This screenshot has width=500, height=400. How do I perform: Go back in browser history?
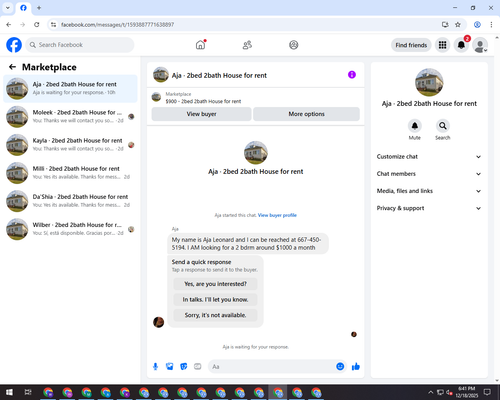(x=9, y=25)
